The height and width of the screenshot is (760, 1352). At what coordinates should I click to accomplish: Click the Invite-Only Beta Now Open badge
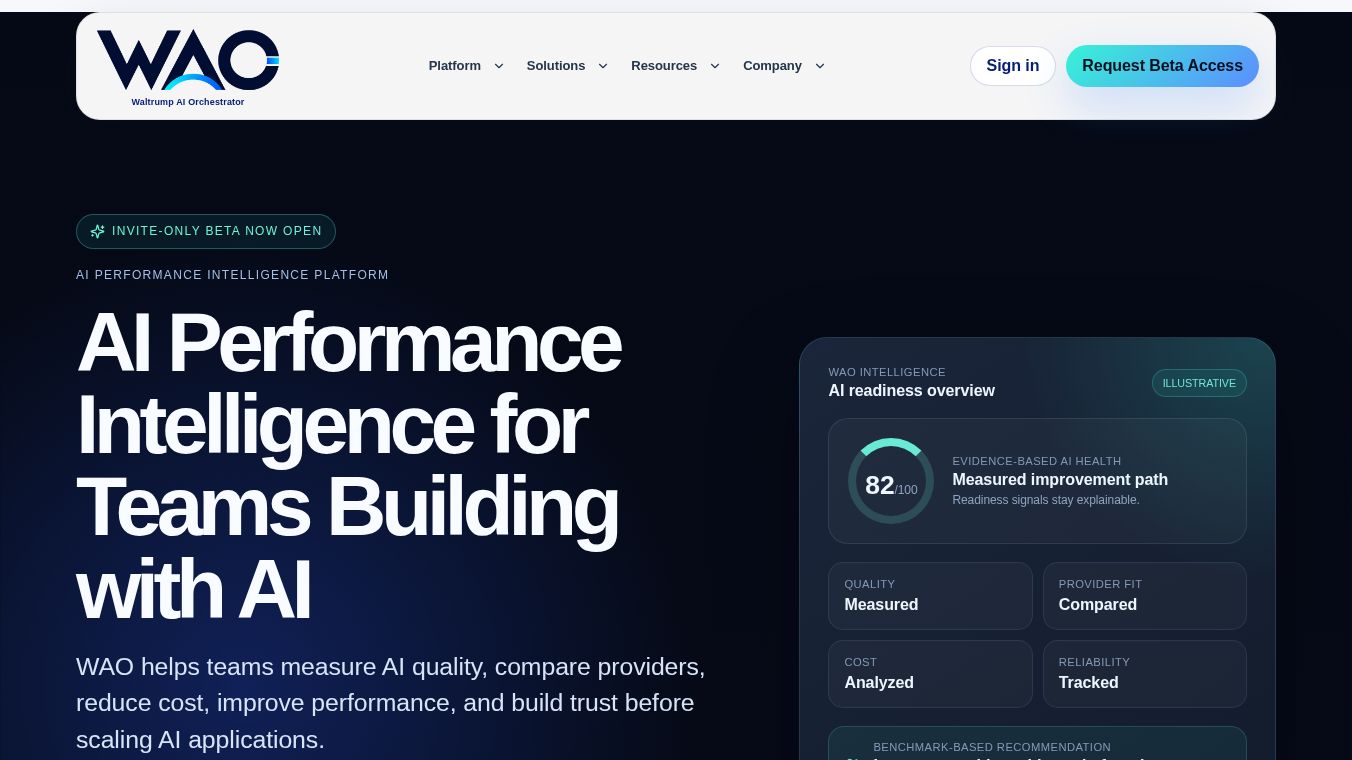tap(206, 231)
